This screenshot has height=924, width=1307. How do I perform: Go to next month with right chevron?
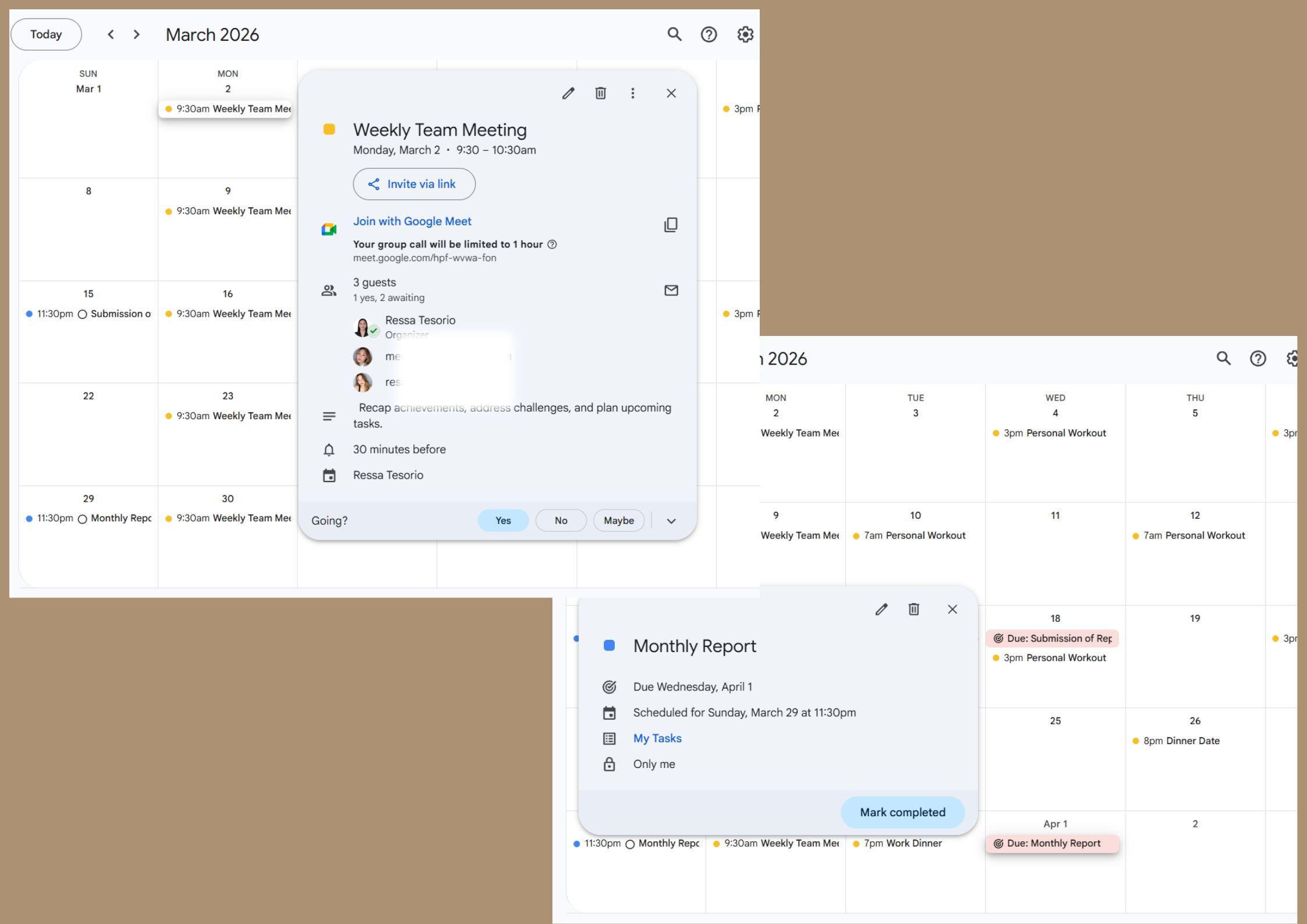[x=137, y=34]
